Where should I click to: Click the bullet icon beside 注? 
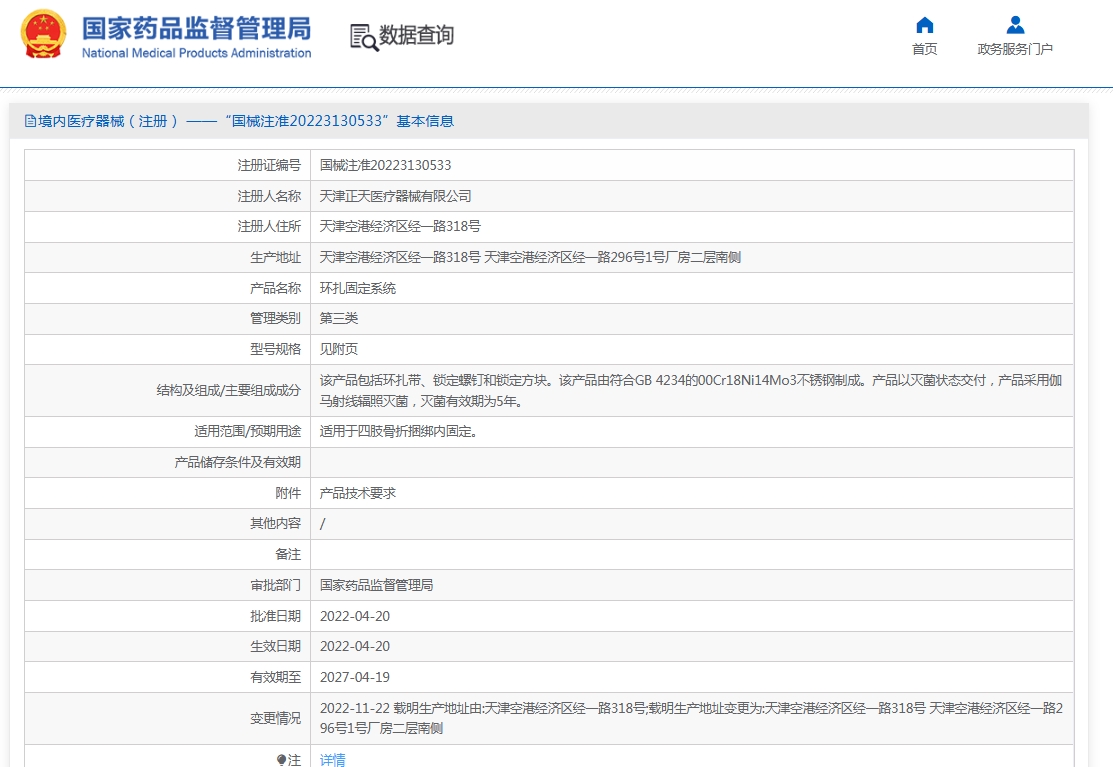click(281, 760)
